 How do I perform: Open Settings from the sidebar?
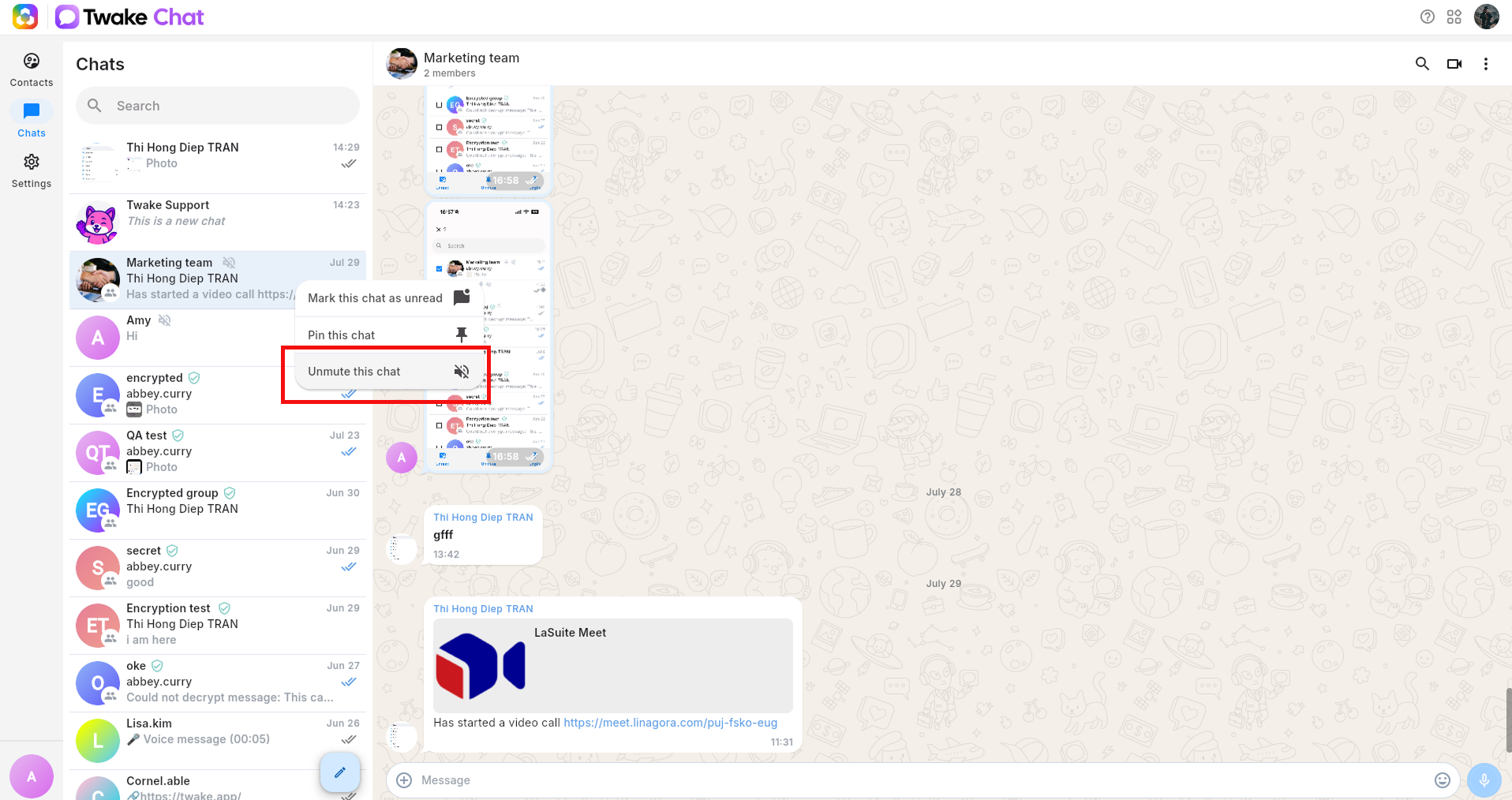click(x=32, y=170)
